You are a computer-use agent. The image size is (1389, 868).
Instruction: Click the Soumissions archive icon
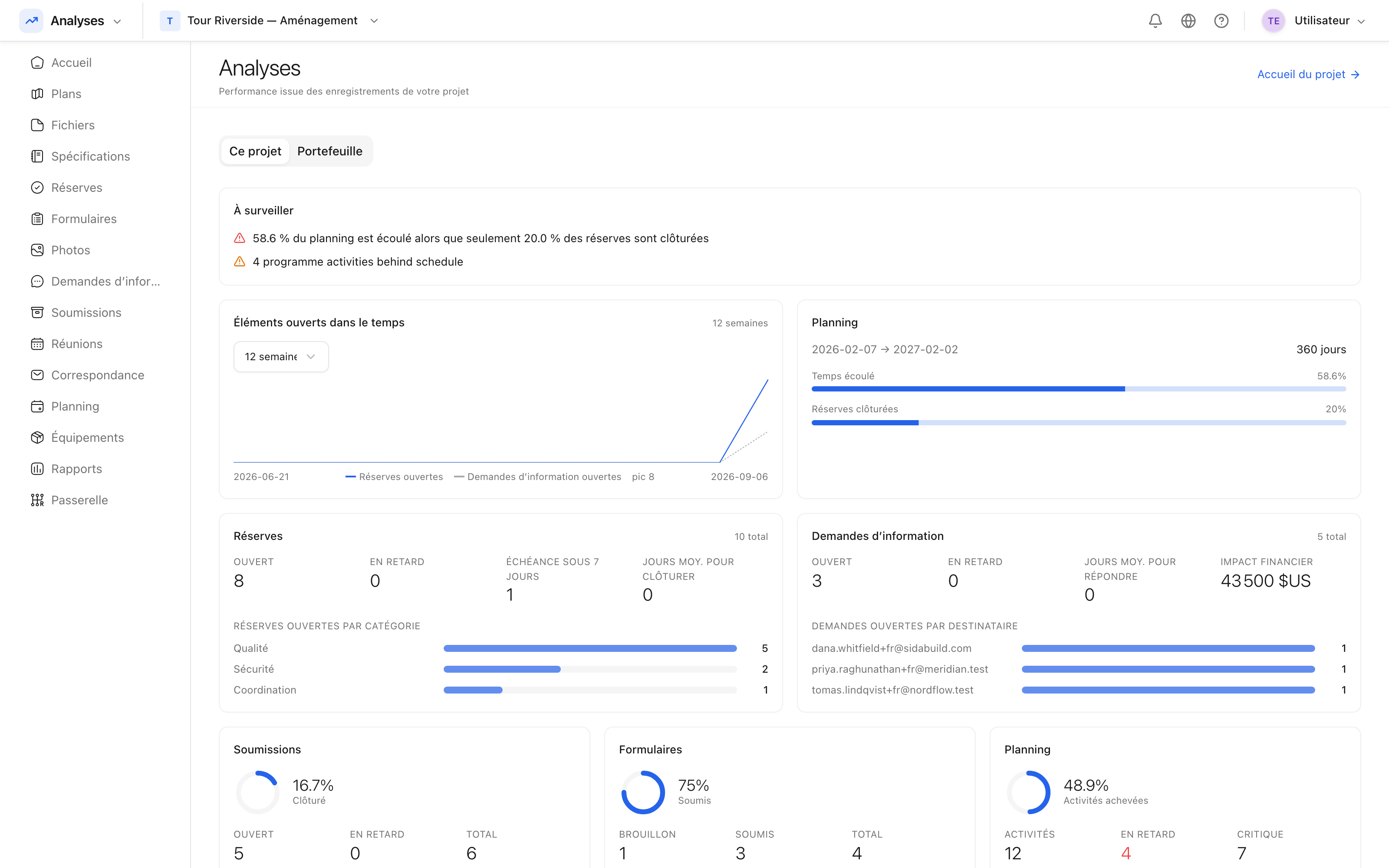click(x=37, y=312)
